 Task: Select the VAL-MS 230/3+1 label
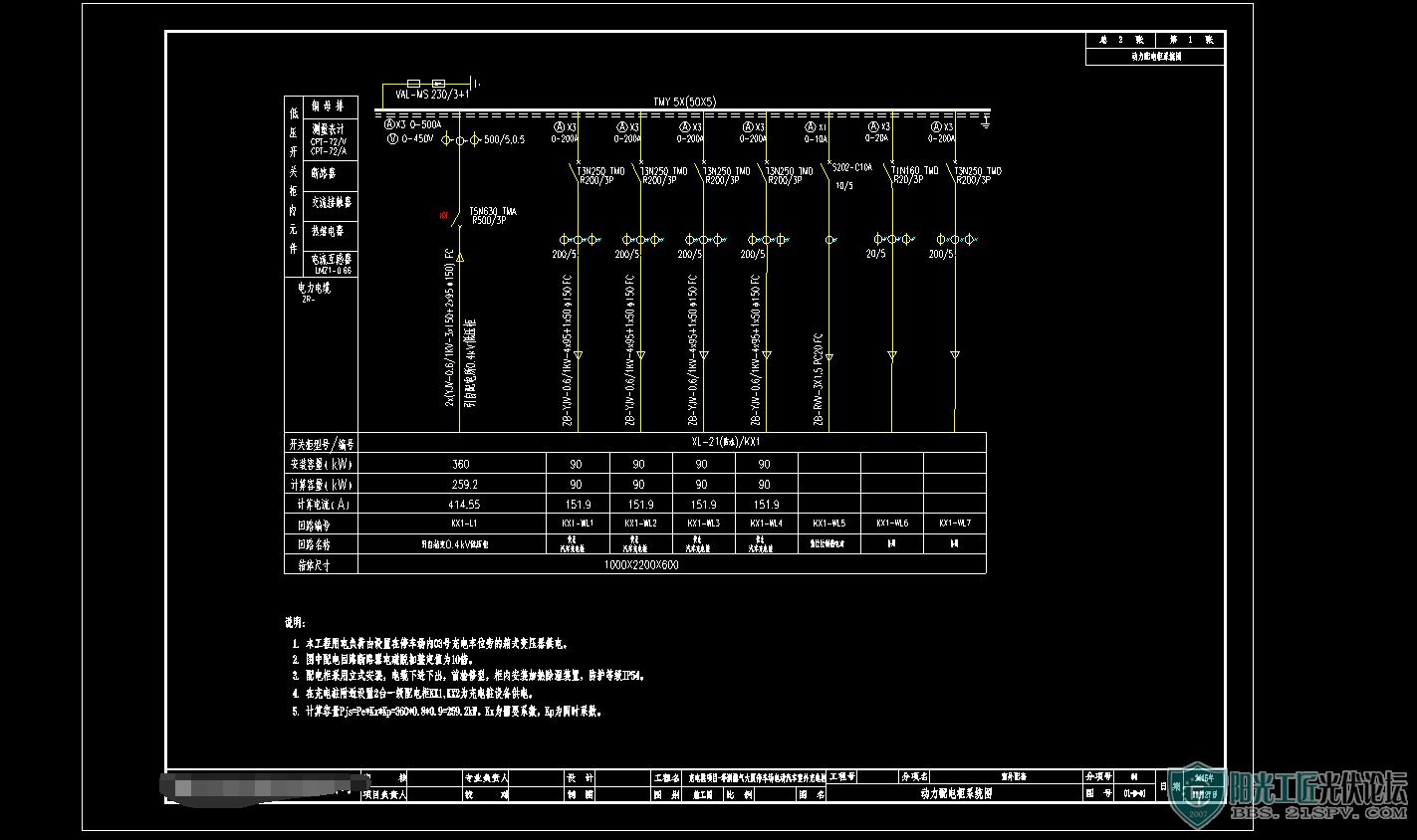[x=431, y=95]
